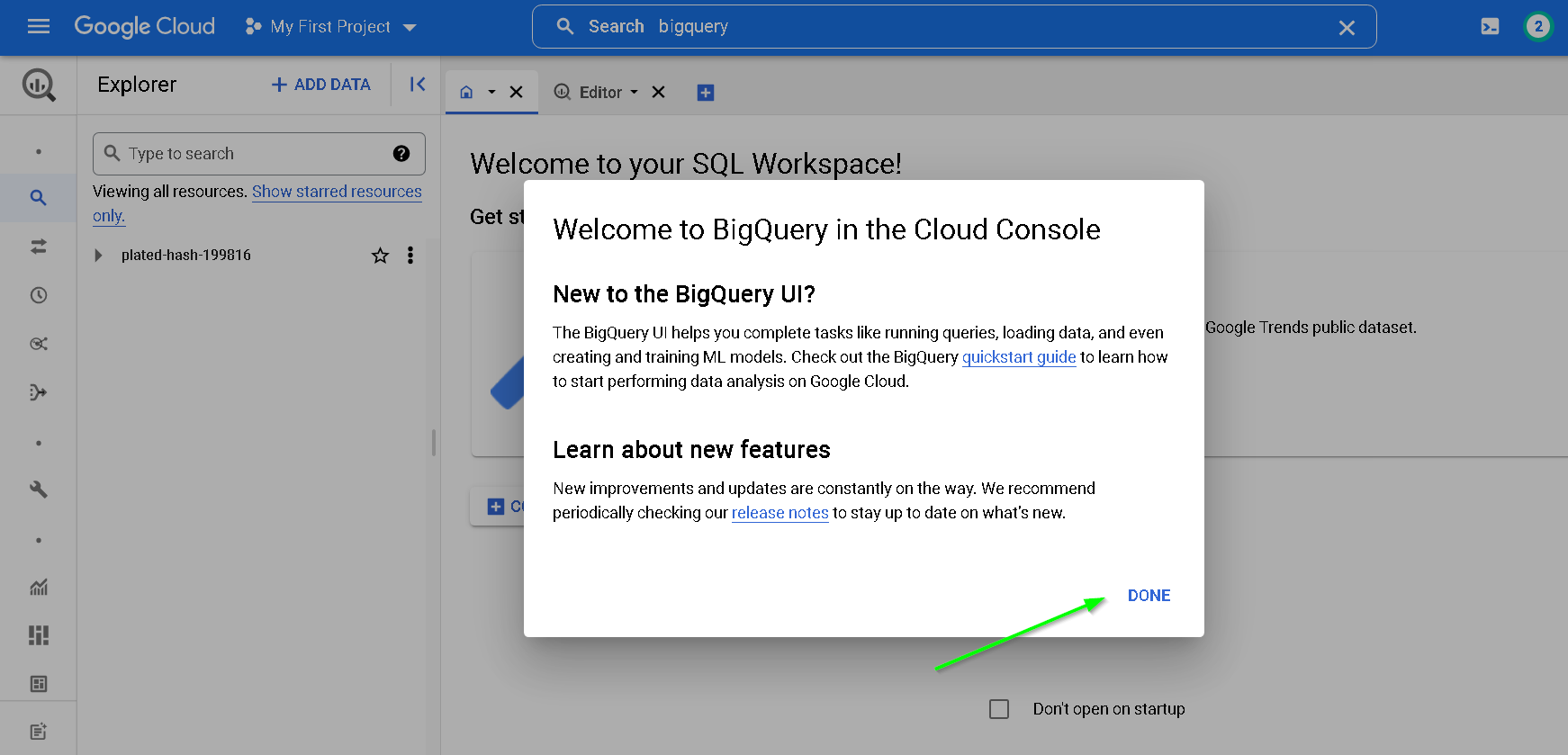Open actions menu for plated-hash-199816

410,256
